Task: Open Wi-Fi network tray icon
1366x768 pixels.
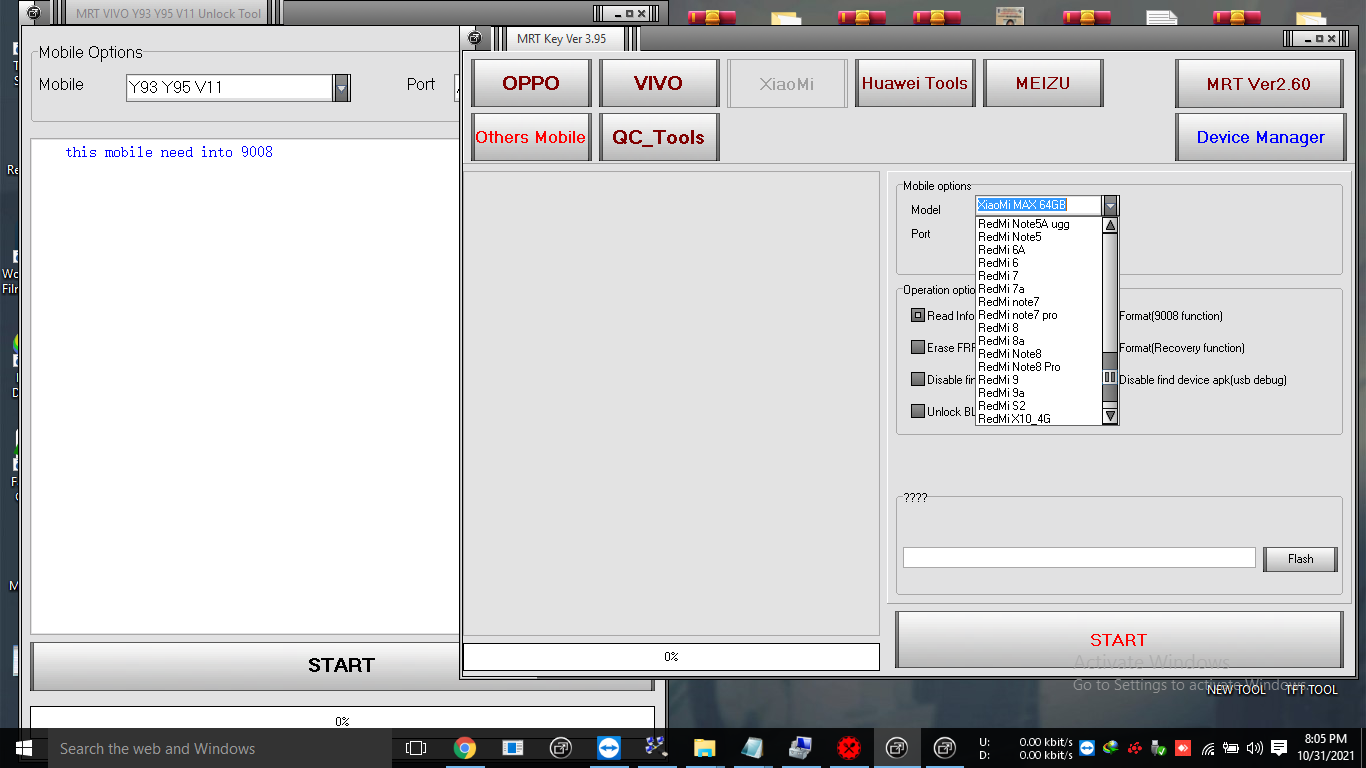Action: [x=1208, y=748]
